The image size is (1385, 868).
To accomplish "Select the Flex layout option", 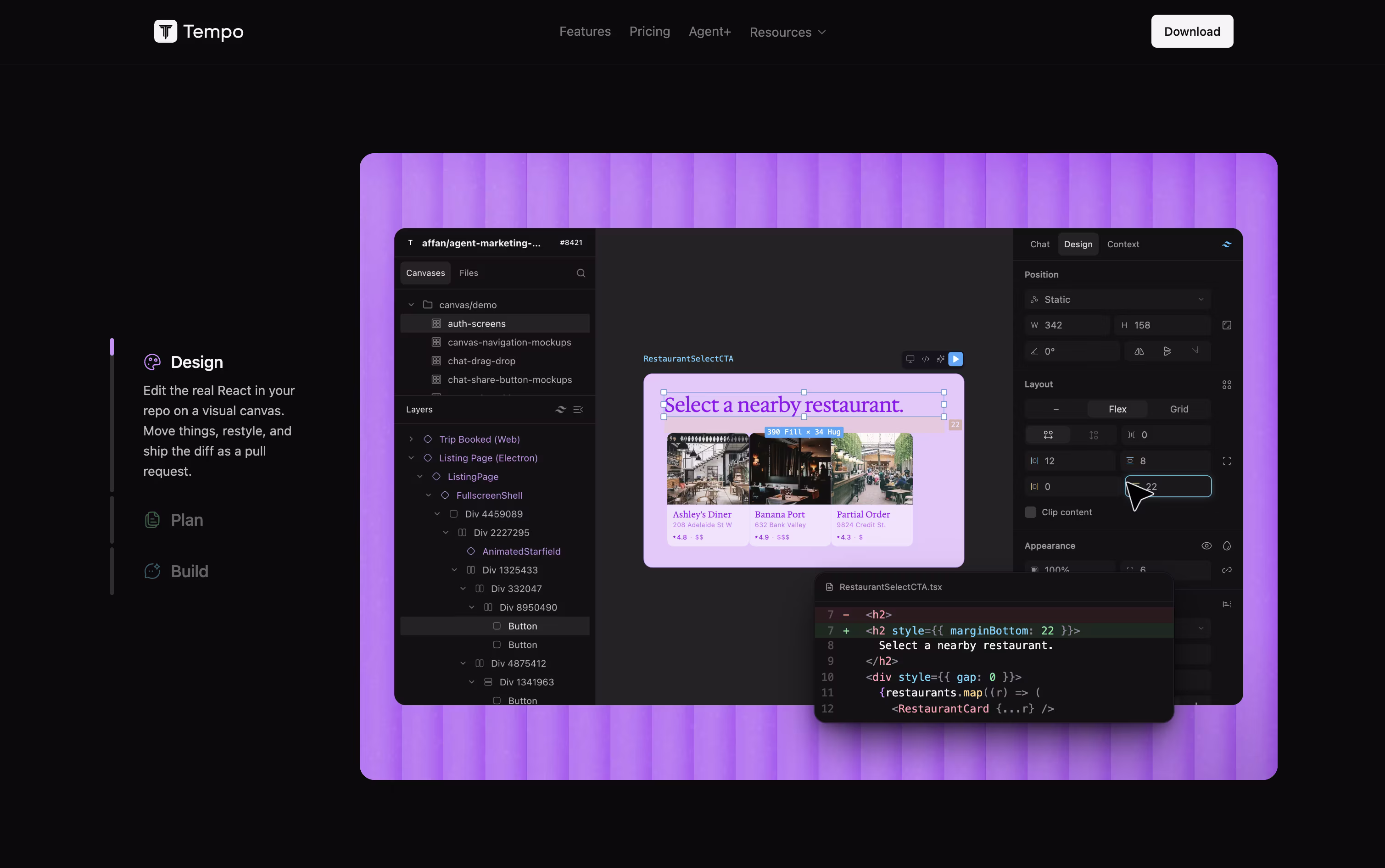I will (x=1117, y=409).
